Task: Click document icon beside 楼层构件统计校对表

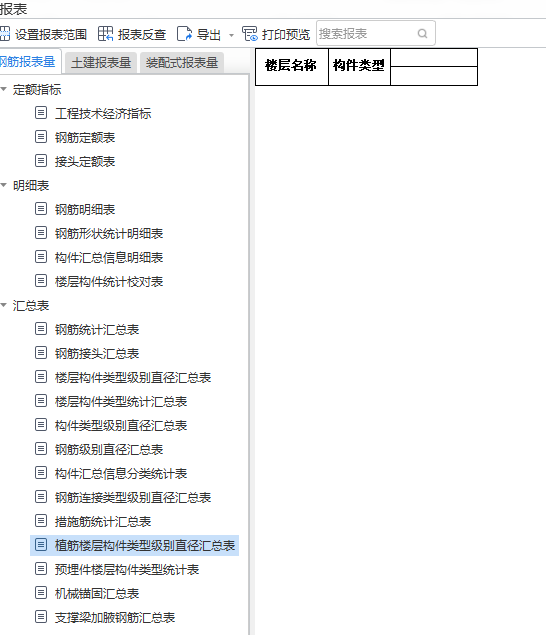Action: point(41,281)
